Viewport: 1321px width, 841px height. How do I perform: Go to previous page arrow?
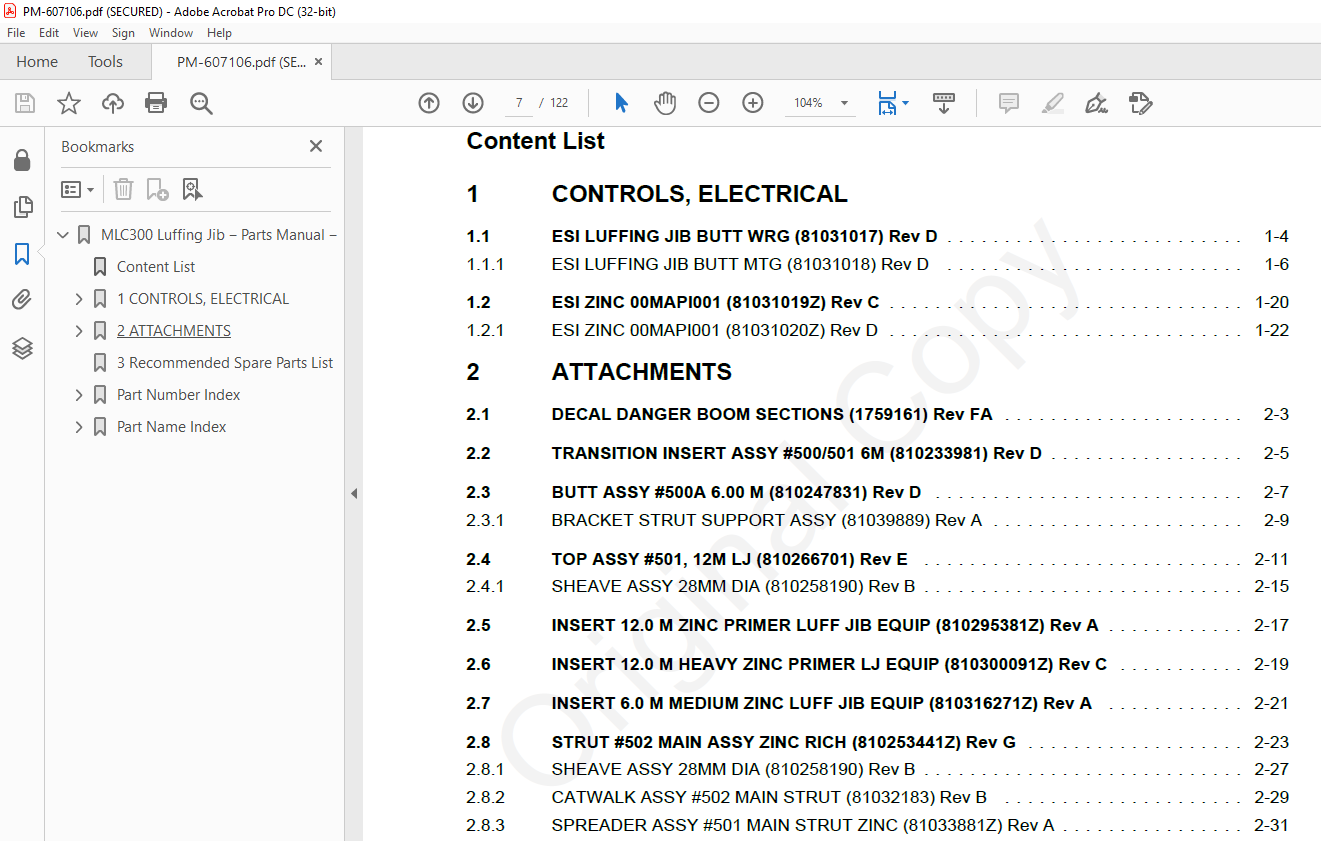point(429,103)
